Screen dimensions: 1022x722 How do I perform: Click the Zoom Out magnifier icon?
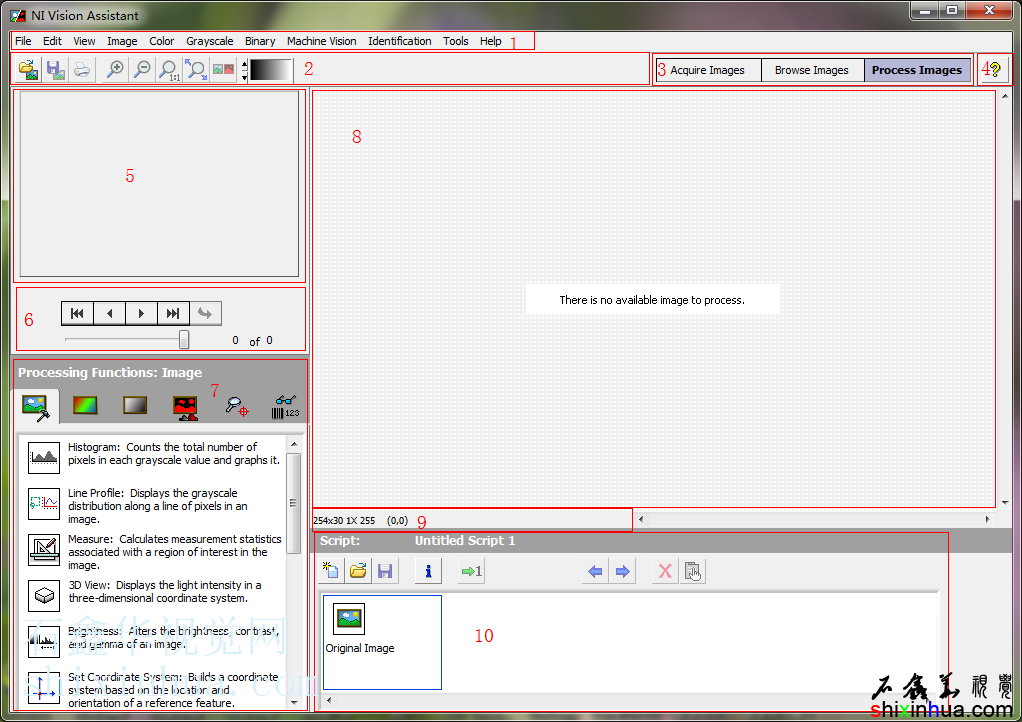coord(143,70)
